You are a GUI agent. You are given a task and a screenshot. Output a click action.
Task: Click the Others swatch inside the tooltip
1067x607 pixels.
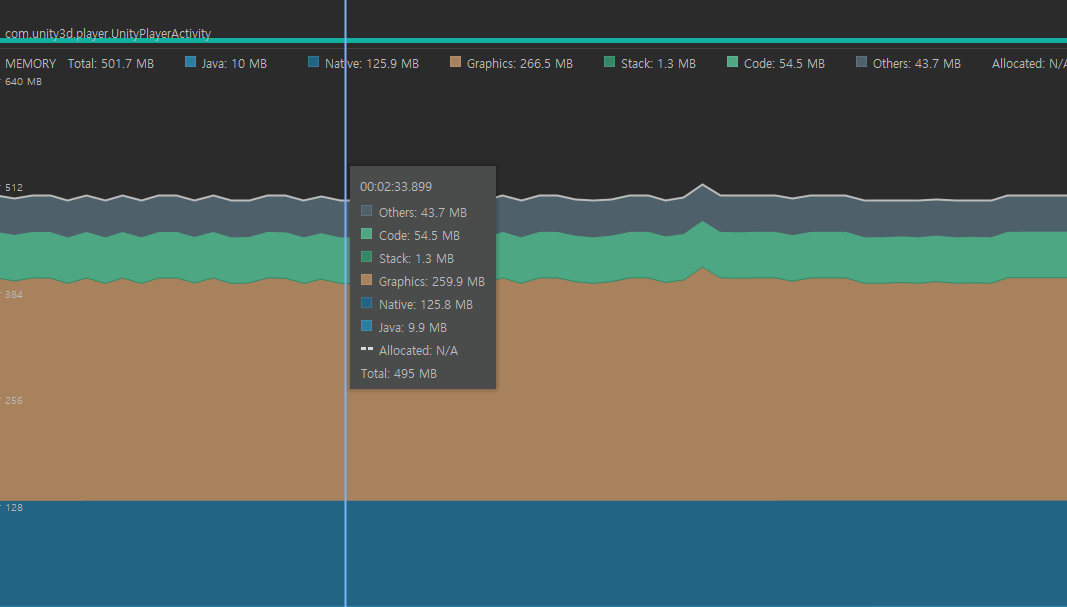coord(366,211)
